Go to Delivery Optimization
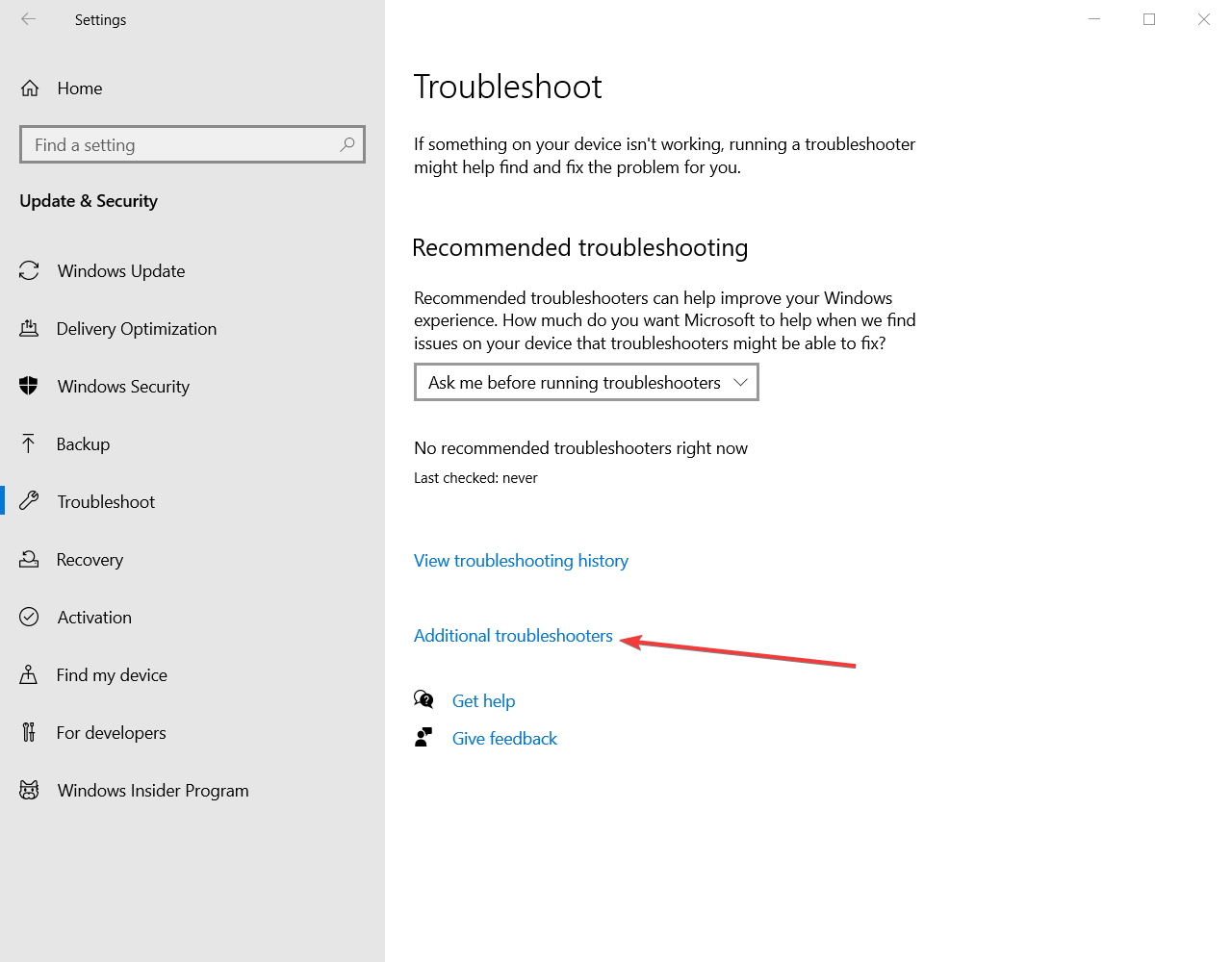 [x=192, y=329]
